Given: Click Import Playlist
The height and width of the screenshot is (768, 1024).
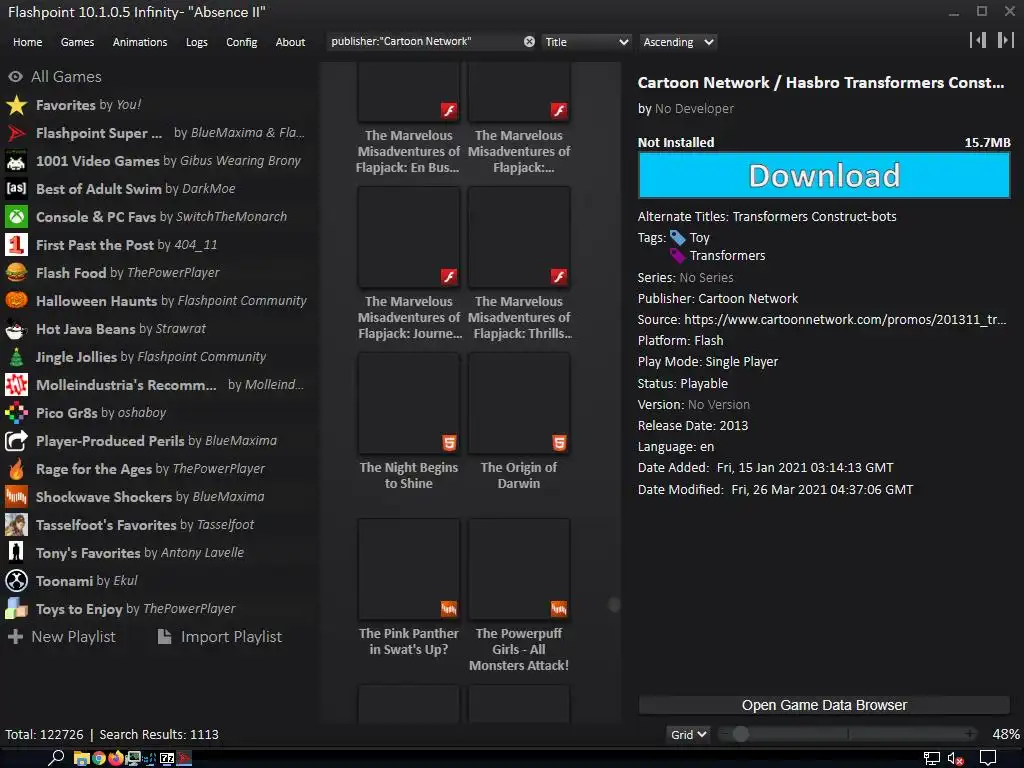Looking at the screenshot, I should point(220,637).
